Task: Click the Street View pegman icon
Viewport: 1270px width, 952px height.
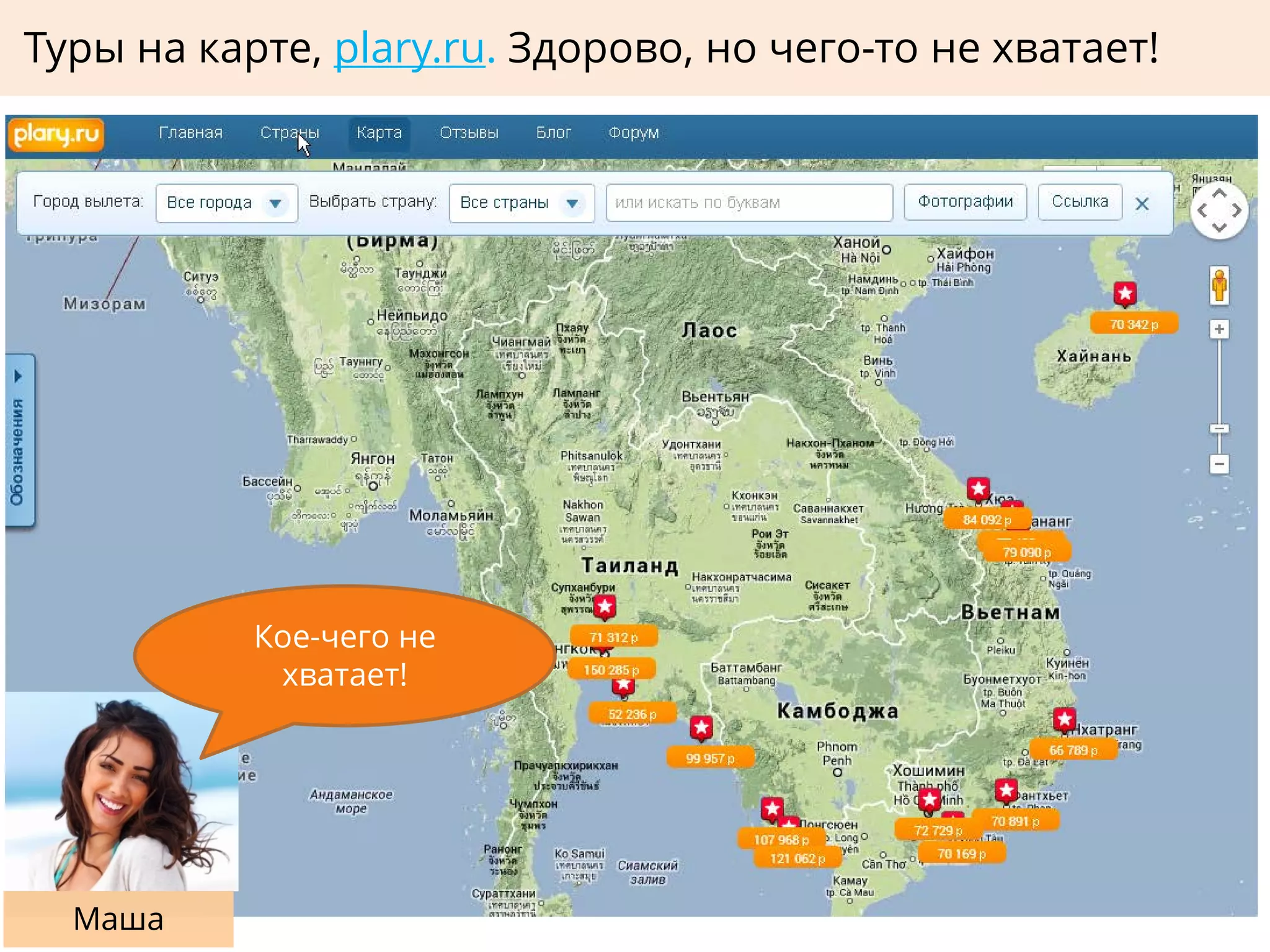Action: [x=1219, y=285]
